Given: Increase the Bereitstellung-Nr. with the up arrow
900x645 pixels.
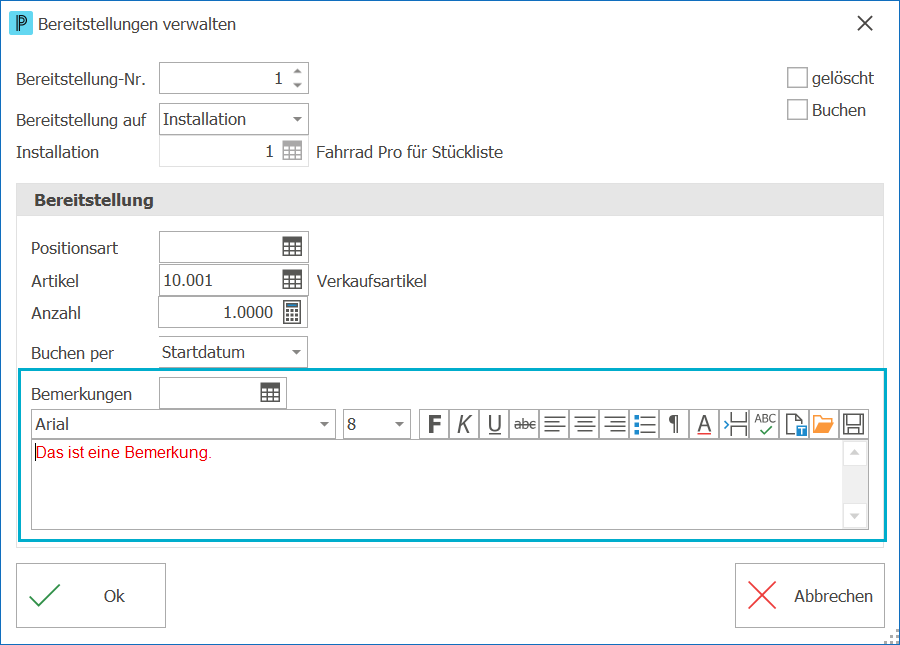Looking at the screenshot, I should click(297, 71).
